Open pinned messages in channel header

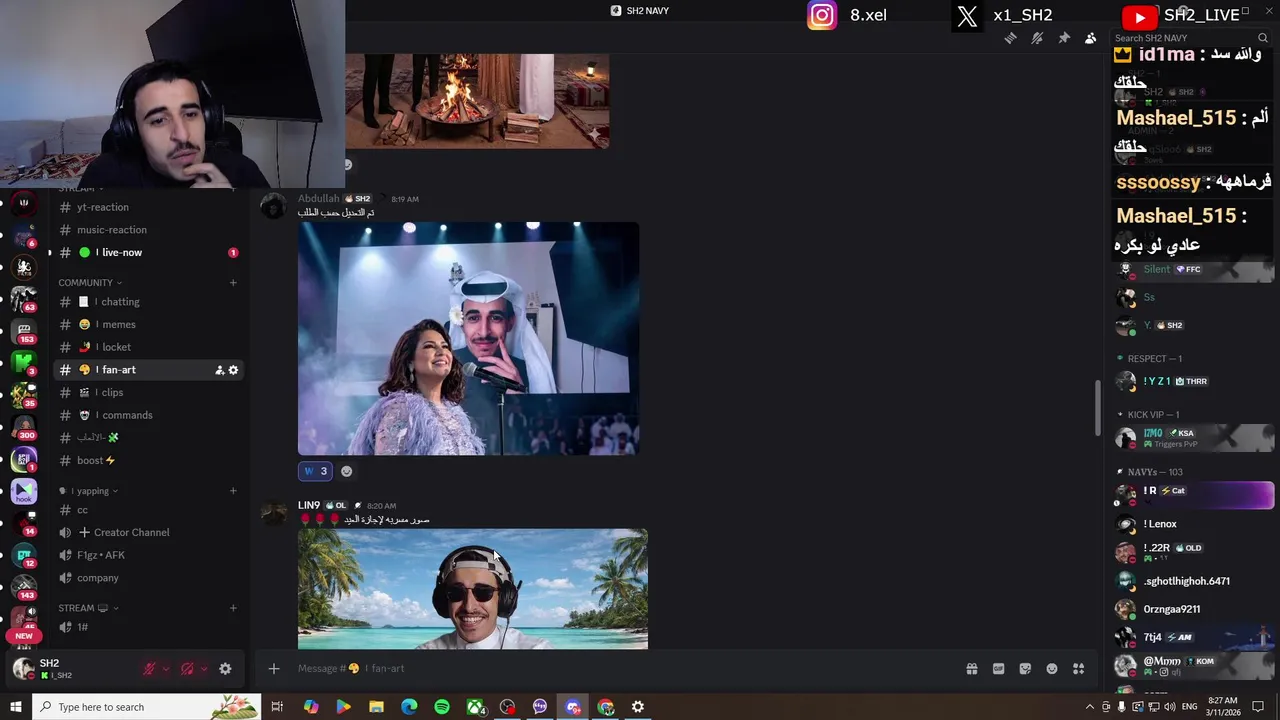tap(1064, 38)
